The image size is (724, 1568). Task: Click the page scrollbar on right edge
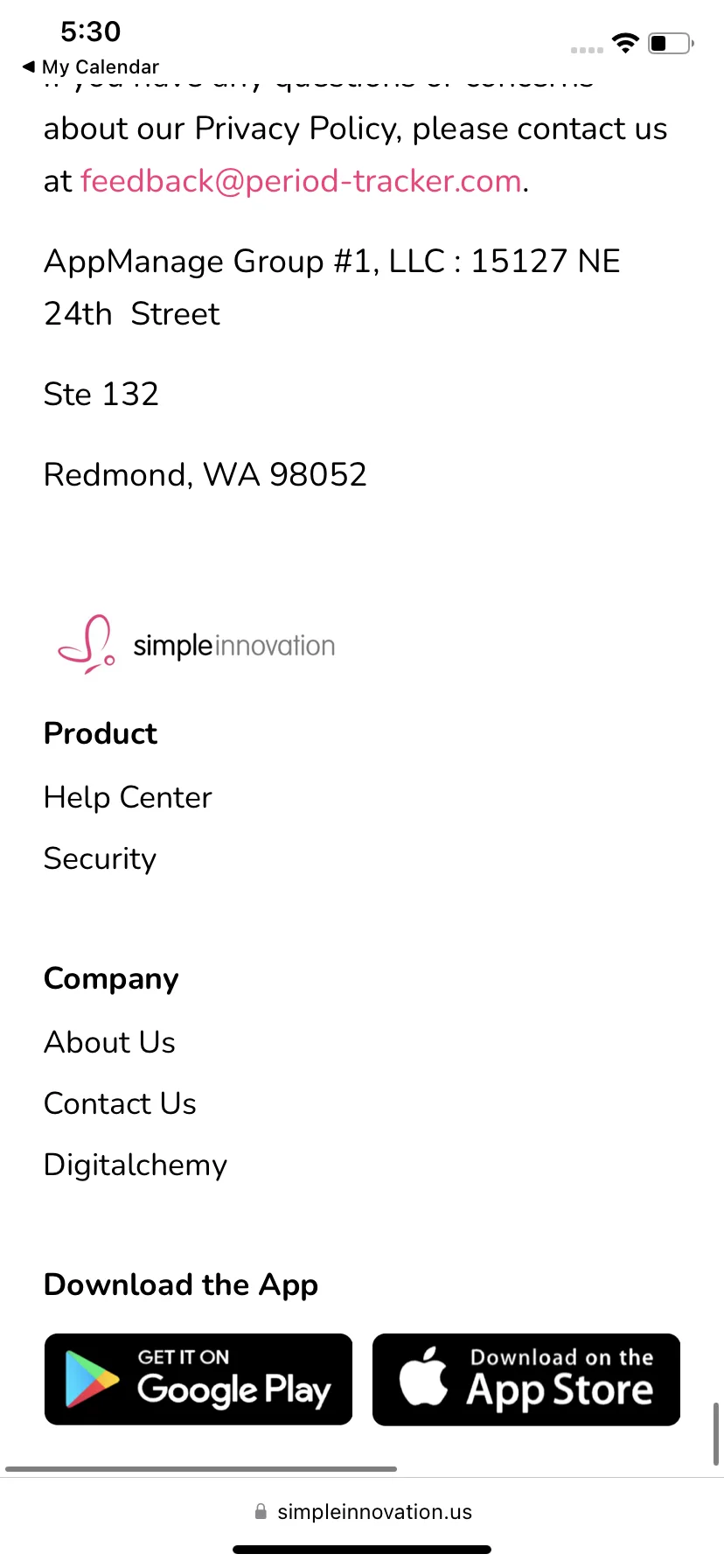click(x=717, y=1433)
